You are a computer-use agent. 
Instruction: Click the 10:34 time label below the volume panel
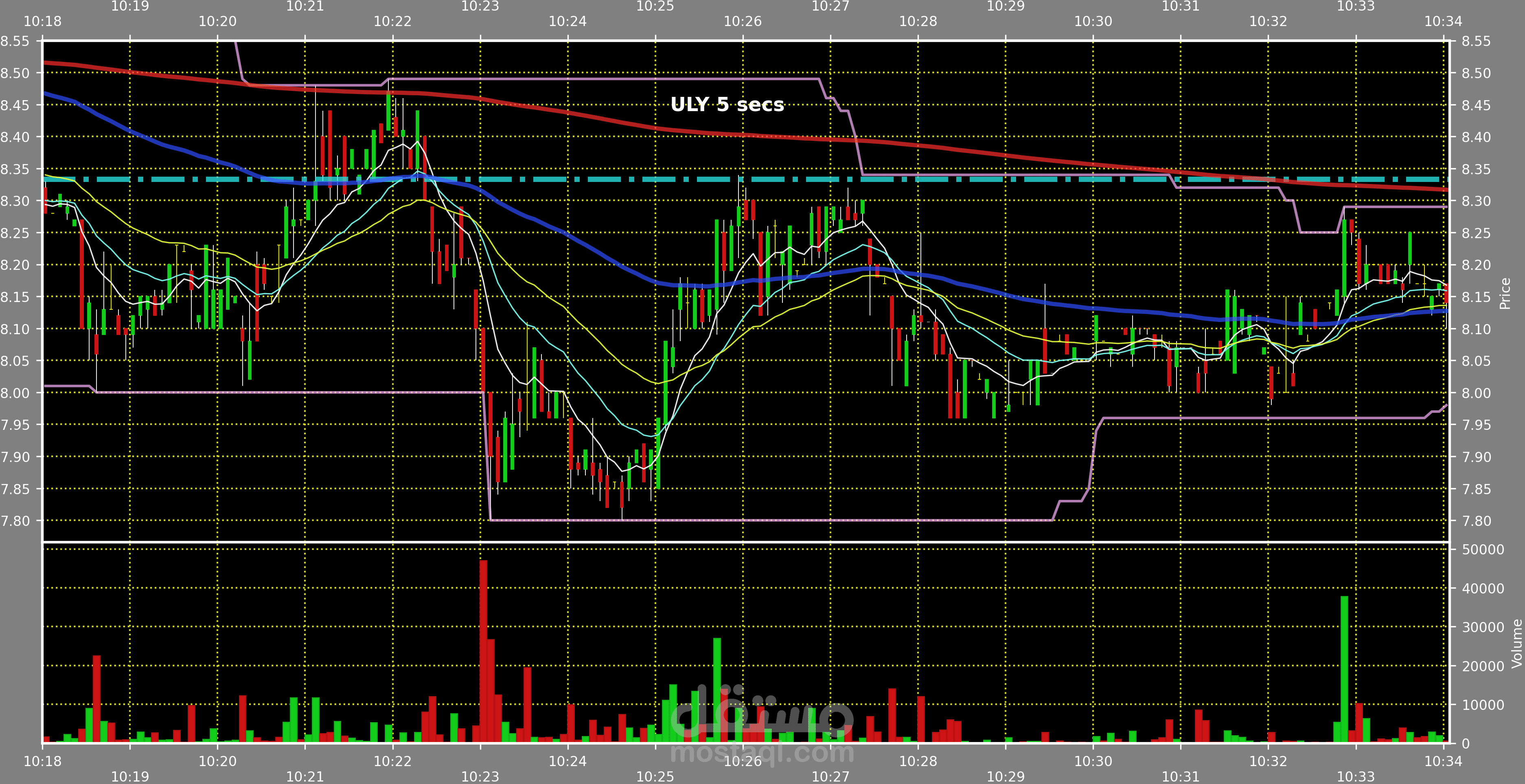coord(1443,762)
